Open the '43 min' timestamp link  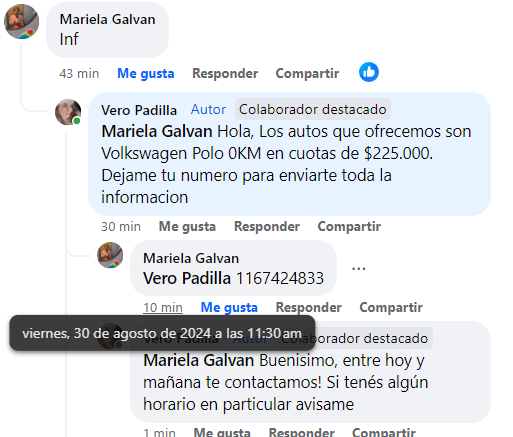(x=79, y=73)
